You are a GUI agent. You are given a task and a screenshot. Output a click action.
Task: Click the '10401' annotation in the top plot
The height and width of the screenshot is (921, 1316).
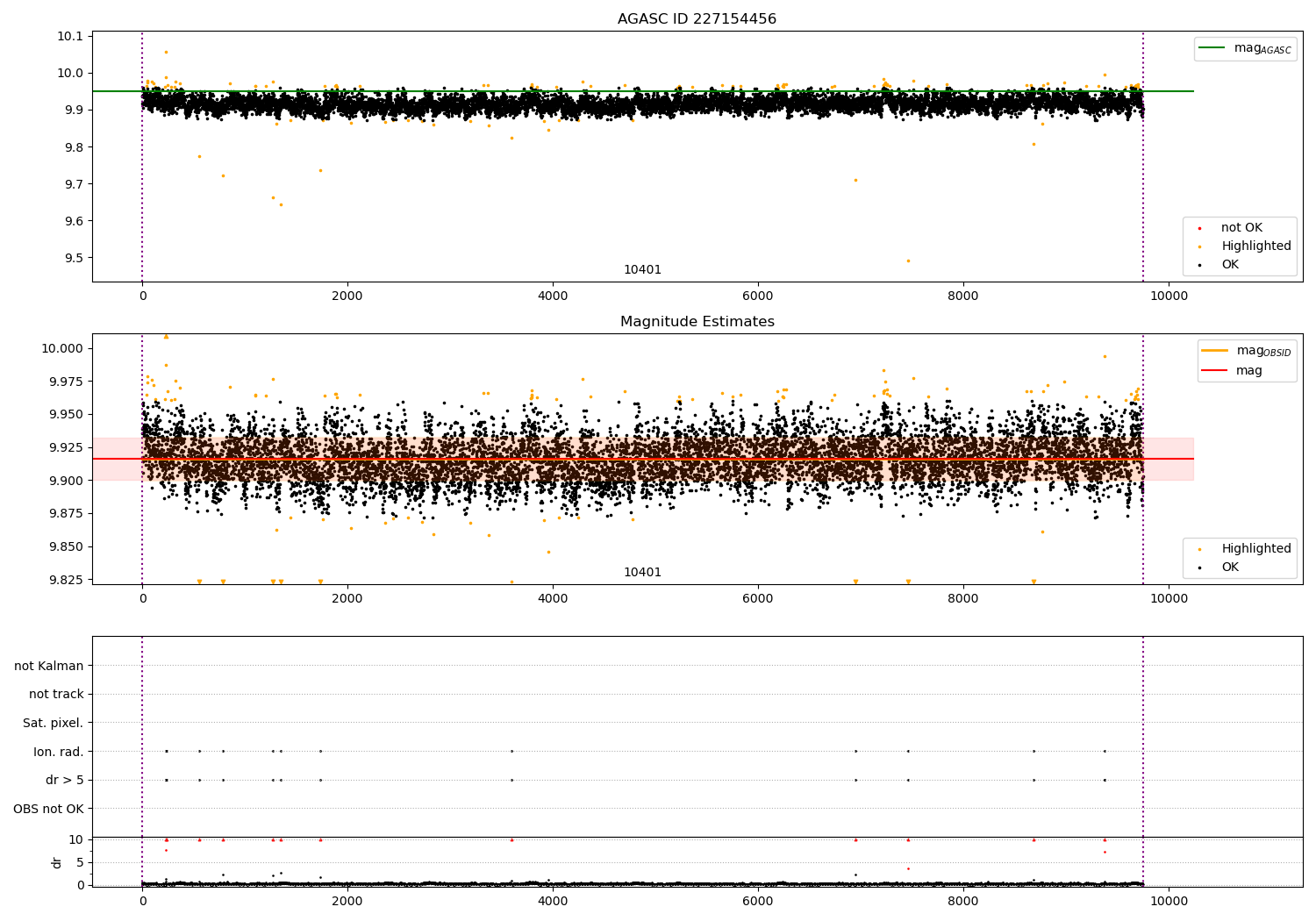coord(642,270)
